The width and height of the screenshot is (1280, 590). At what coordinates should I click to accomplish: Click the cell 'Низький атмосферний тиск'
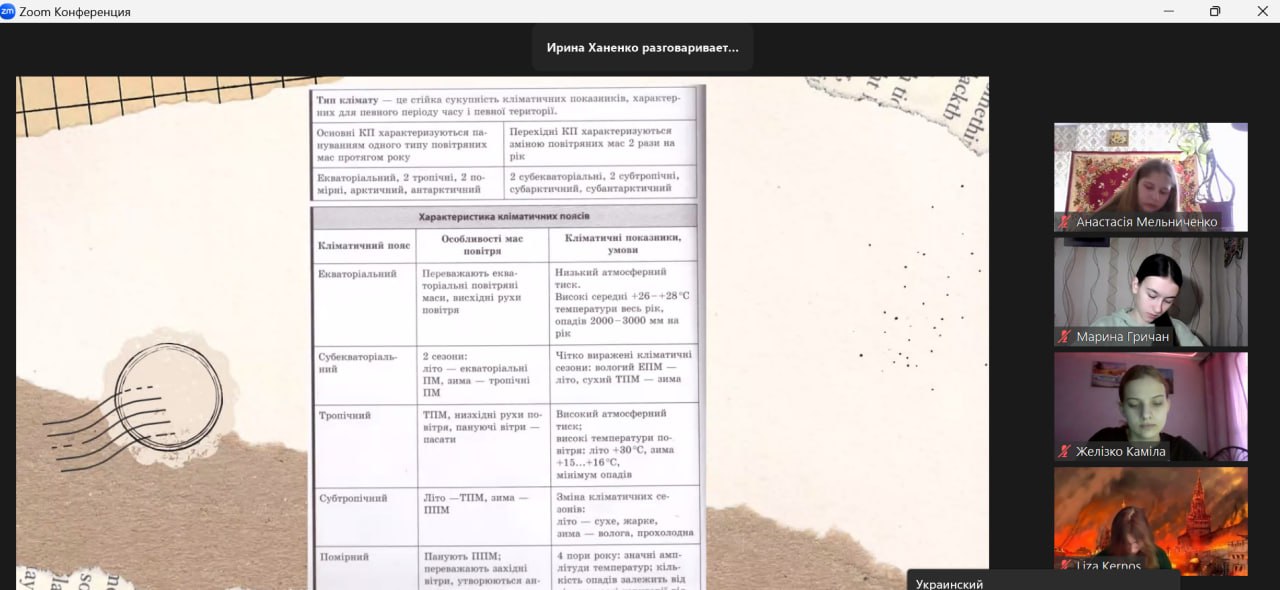623,302
